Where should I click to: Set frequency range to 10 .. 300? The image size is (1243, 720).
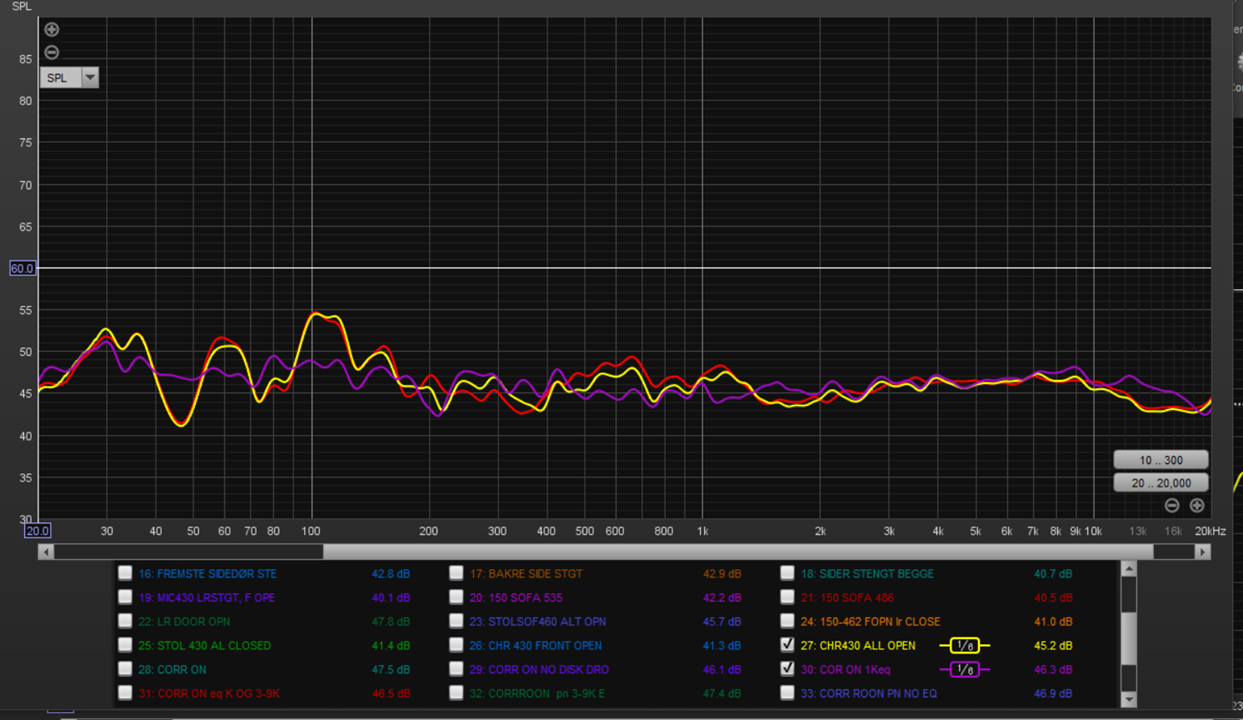pos(1160,460)
